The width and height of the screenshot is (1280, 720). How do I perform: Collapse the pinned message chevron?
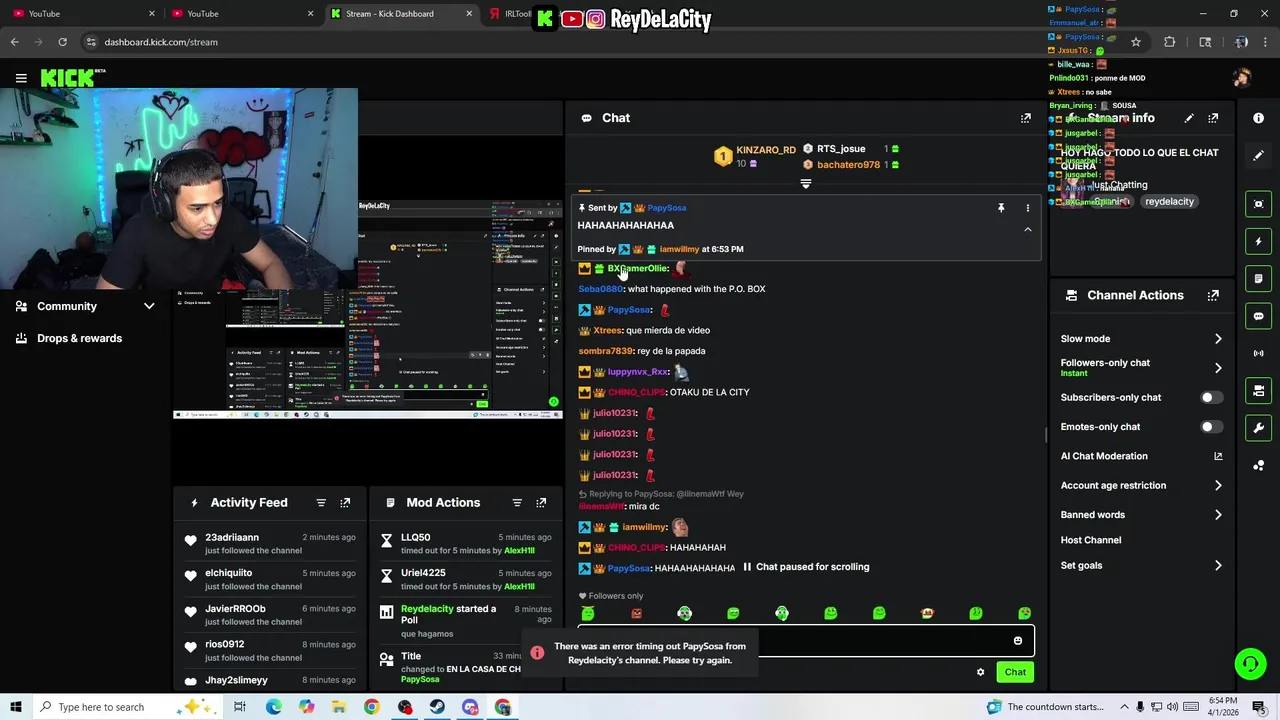pos(1027,229)
